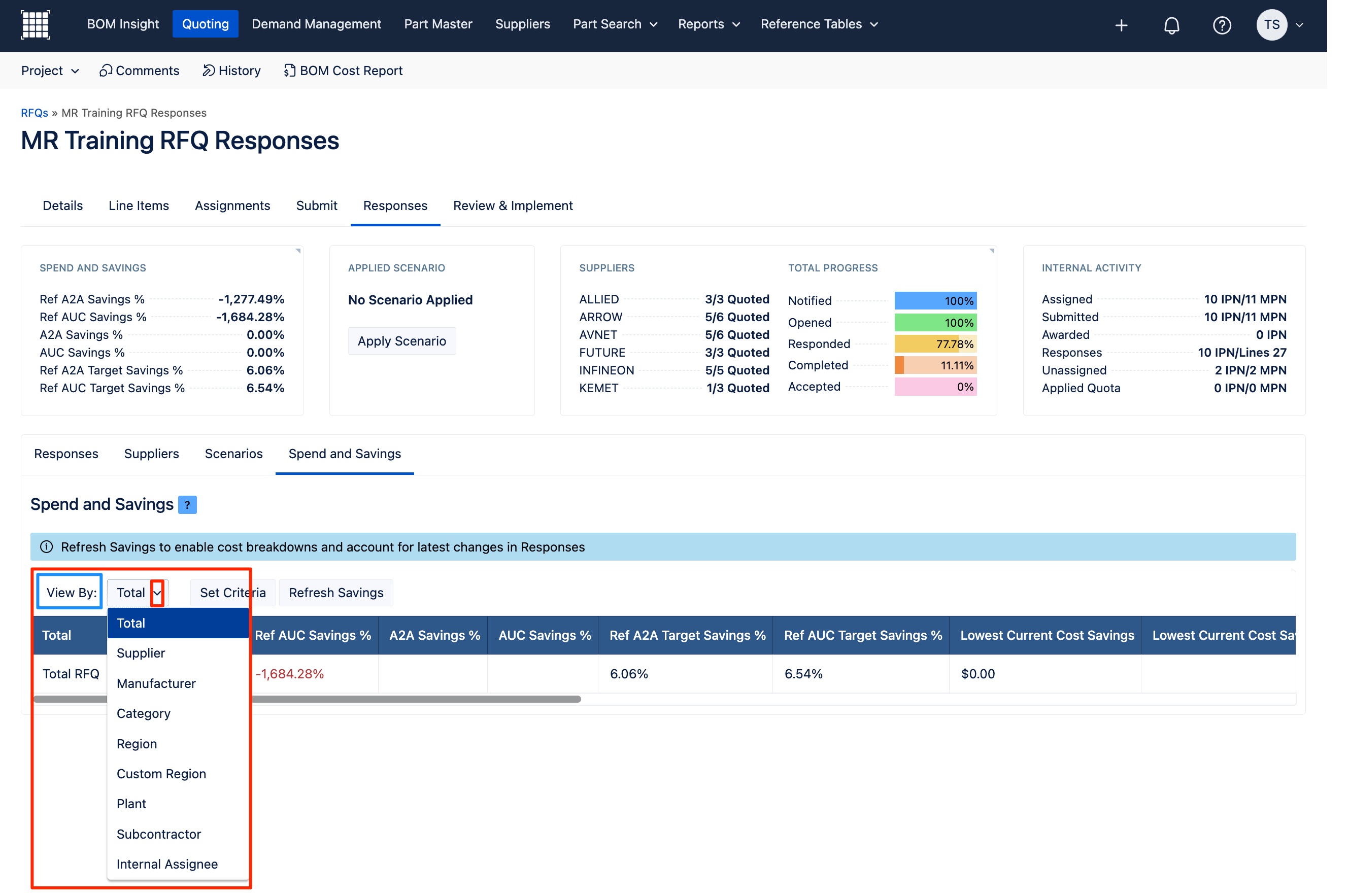
Task: Open the lower Responses sub-tab
Action: tap(66, 454)
